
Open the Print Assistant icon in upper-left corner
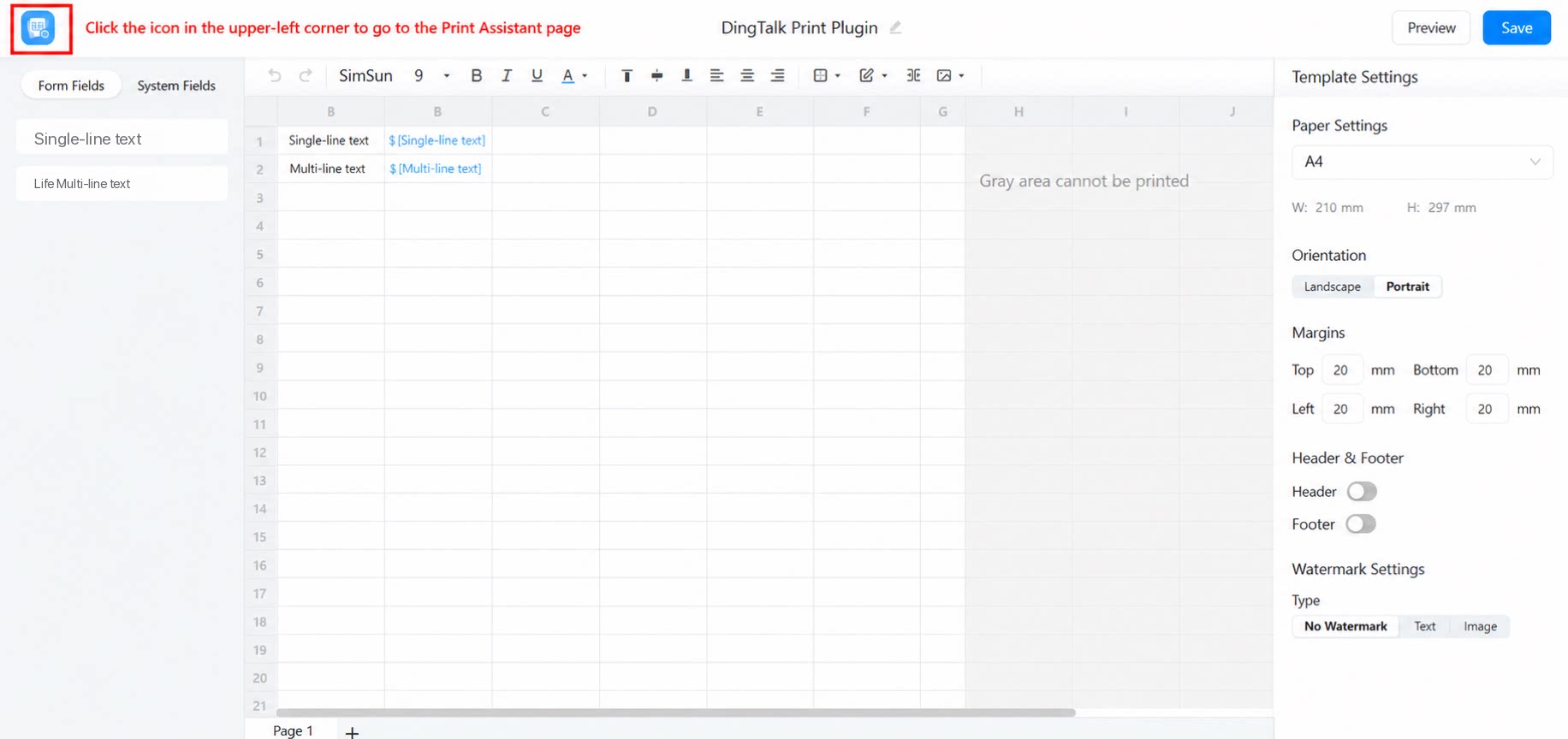[39, 28]
